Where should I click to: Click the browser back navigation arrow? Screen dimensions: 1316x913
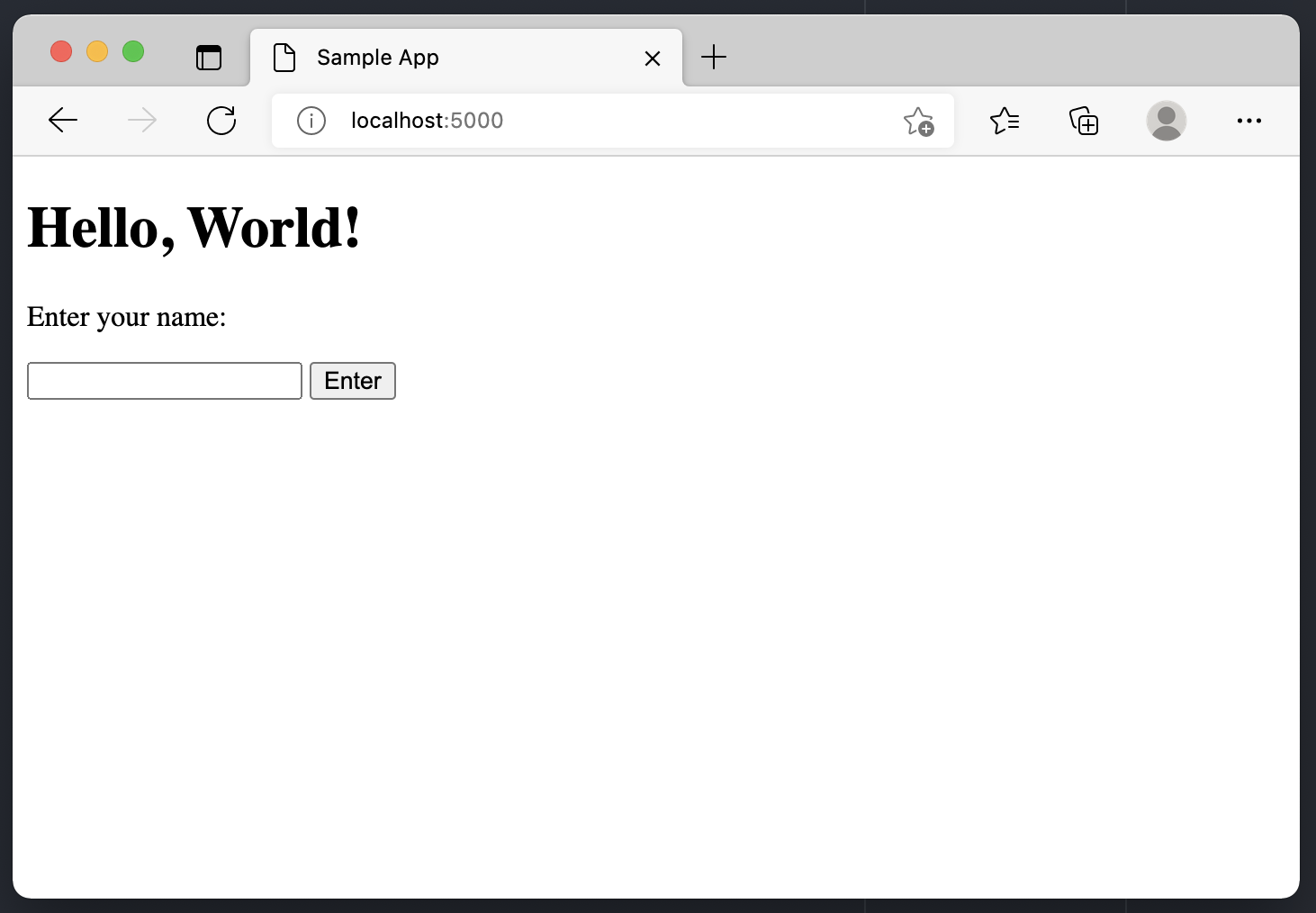tap(63, 120)
